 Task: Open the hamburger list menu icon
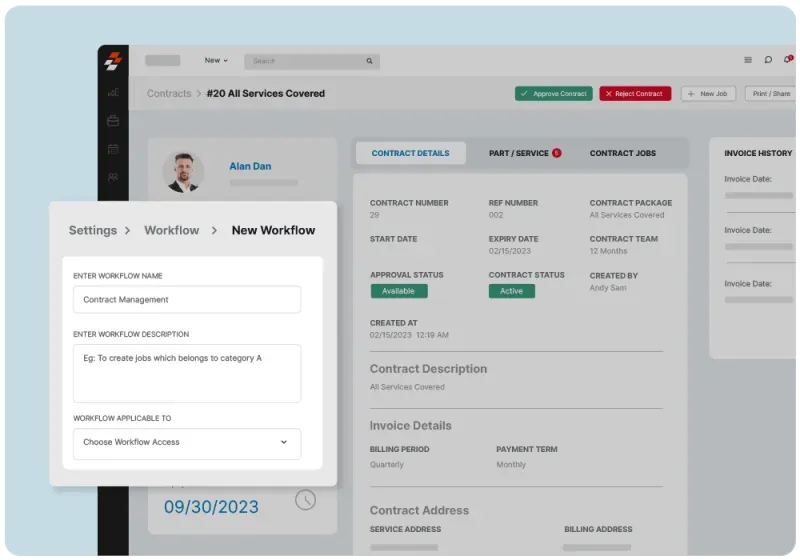(747, 60)
